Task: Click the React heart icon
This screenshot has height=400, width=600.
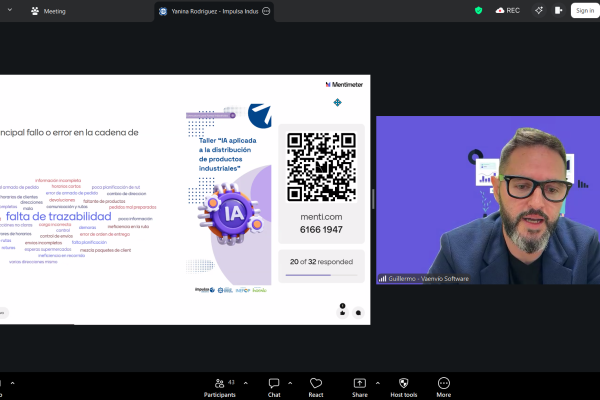Action: coord(316,386)
